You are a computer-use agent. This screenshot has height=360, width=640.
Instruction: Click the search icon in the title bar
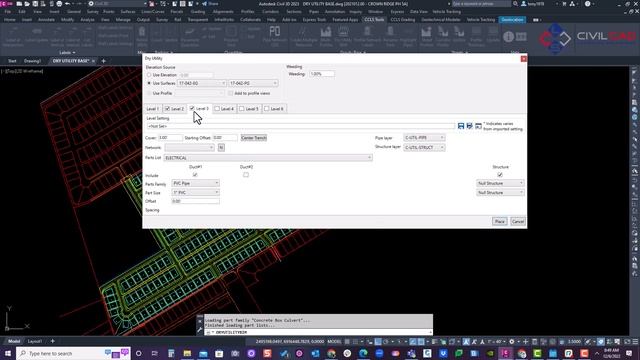(516, 4)
